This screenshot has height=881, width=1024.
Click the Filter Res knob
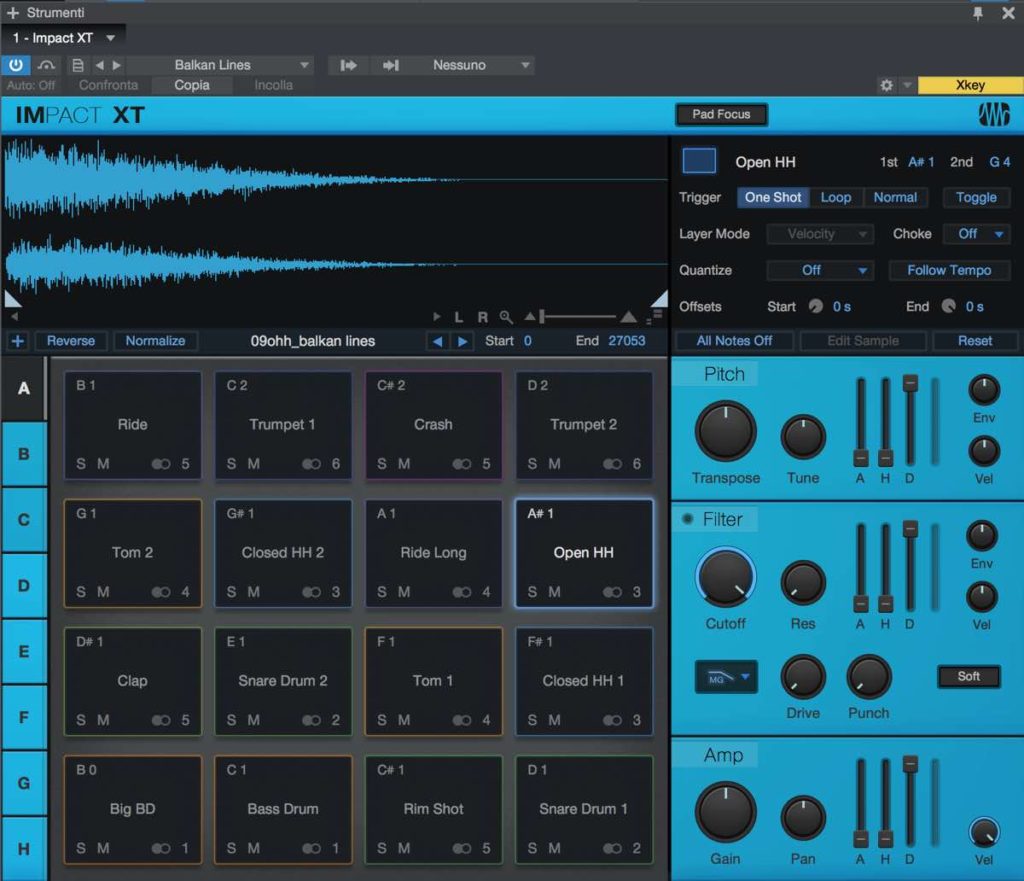tap(803, 583)
